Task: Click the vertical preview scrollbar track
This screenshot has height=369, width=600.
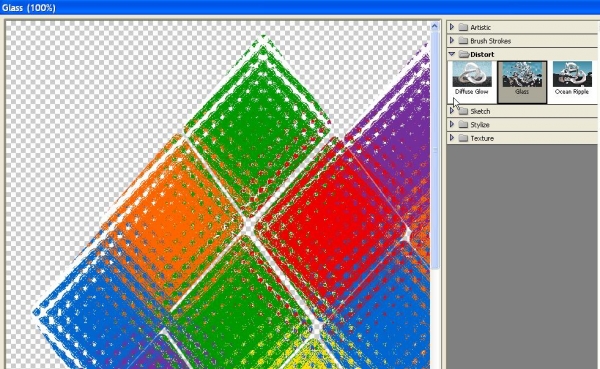Action: (x=434, y=199)
